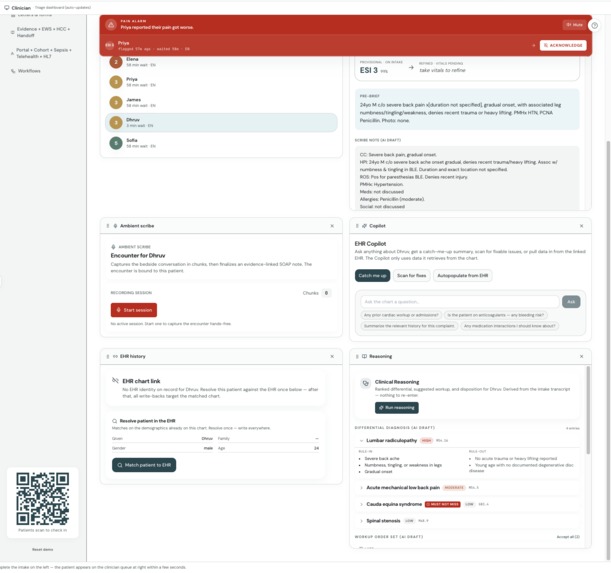
Task: Click the ESI badge beside Priya in alarm banner
Action: tap(109, 45)
